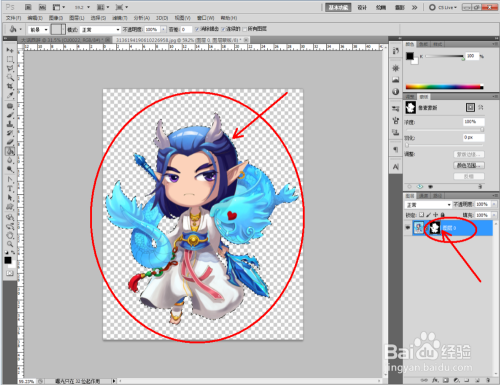Switch to the Channels tab
The height and width of the screenshot is (385, 500).
click(424, 196)
